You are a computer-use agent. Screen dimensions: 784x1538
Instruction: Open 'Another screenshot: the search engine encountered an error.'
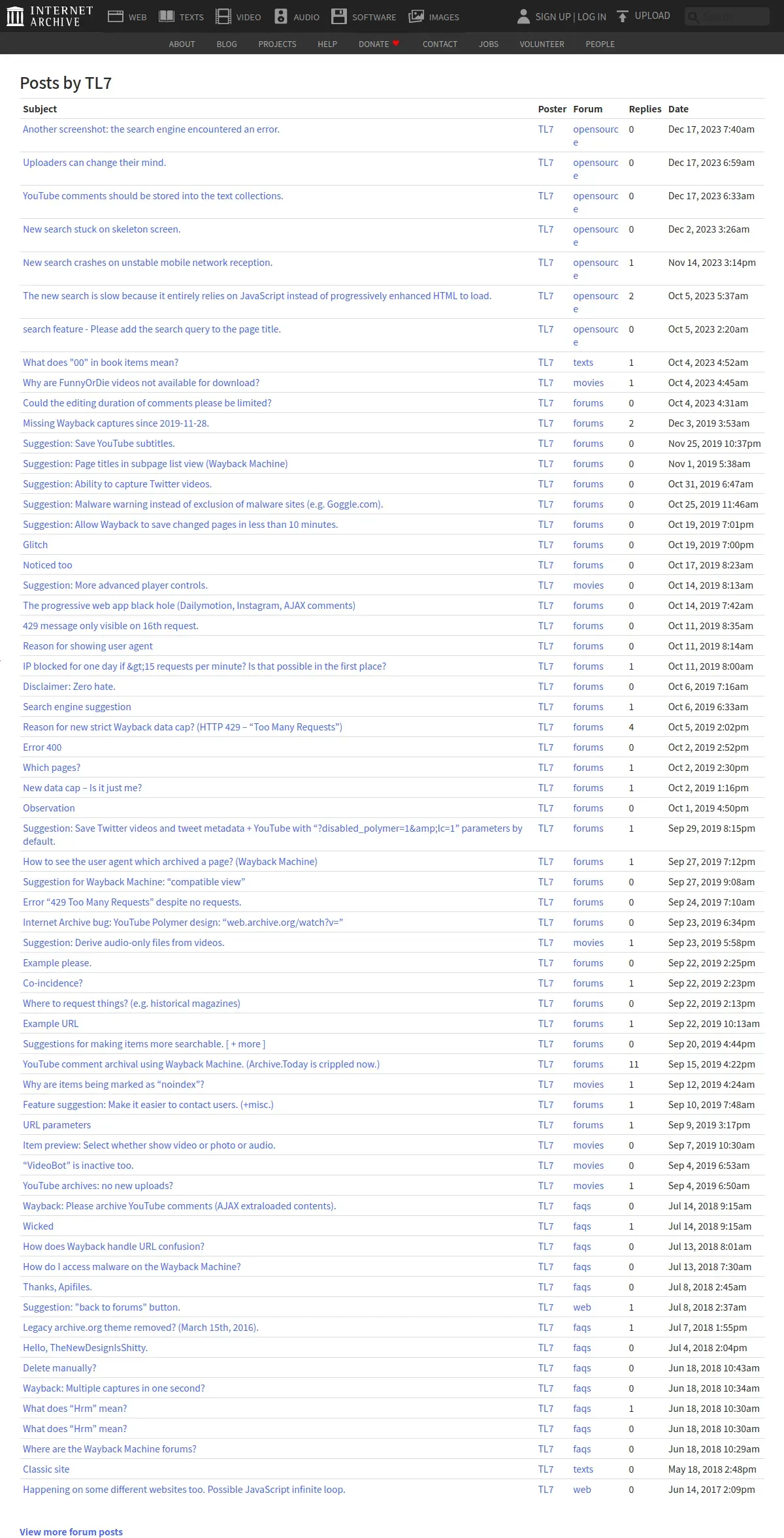[151, 129]
